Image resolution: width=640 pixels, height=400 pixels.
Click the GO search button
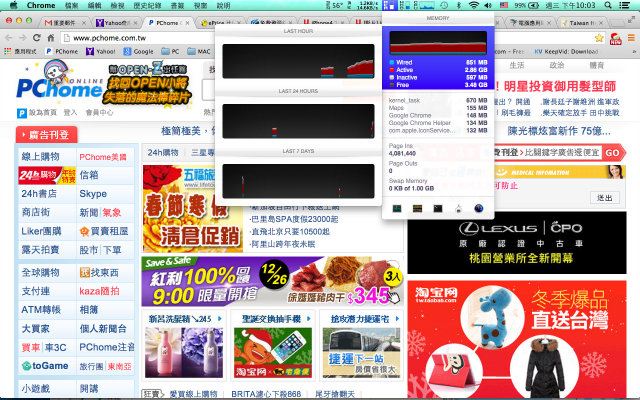coord(613,153)
